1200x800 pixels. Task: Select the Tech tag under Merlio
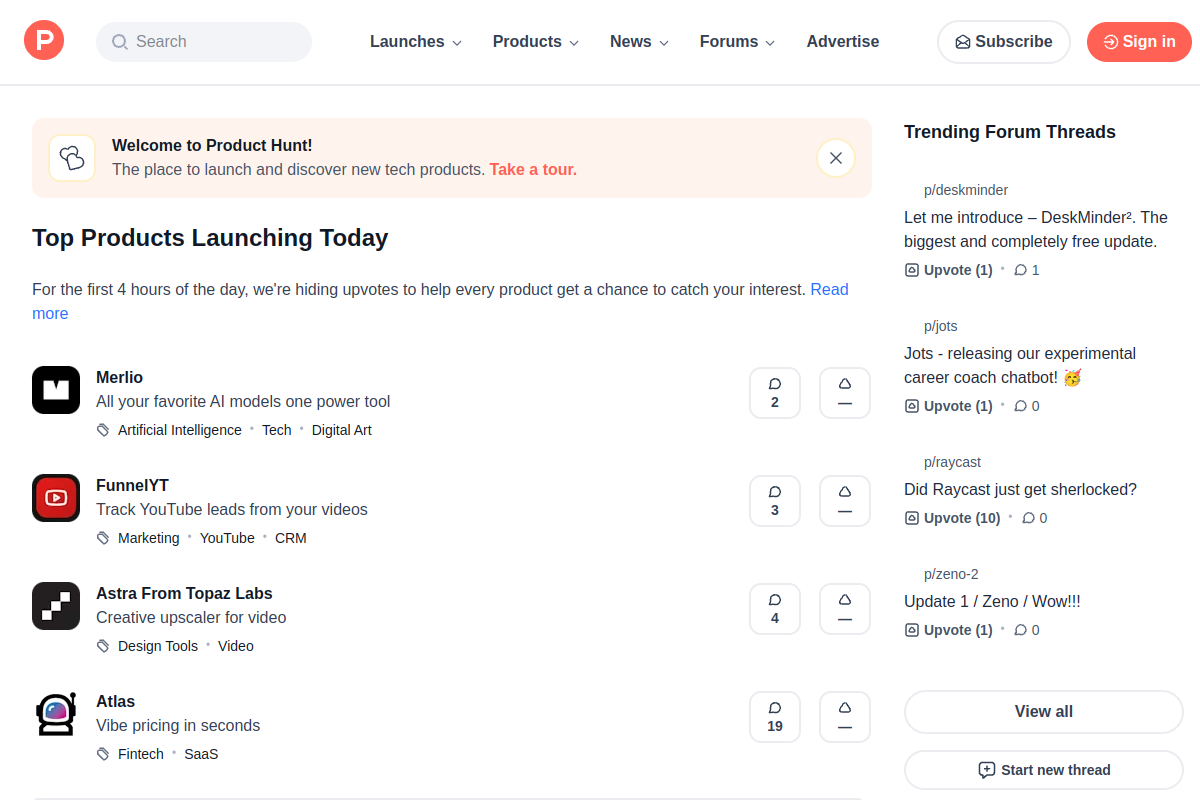pos(277,430)
